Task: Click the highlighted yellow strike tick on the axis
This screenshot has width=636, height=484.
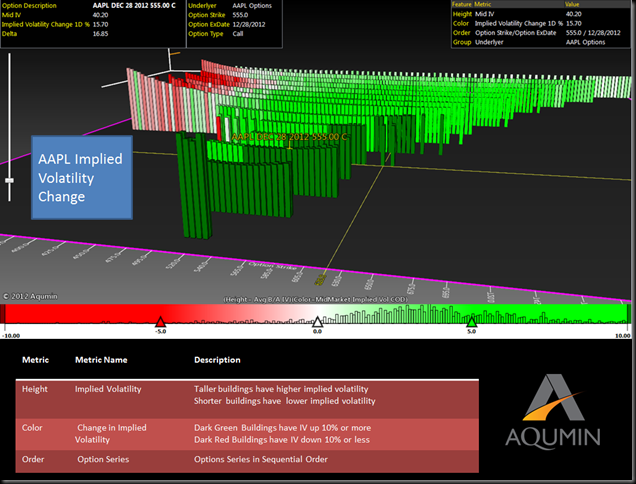Action: pos(321,279)
